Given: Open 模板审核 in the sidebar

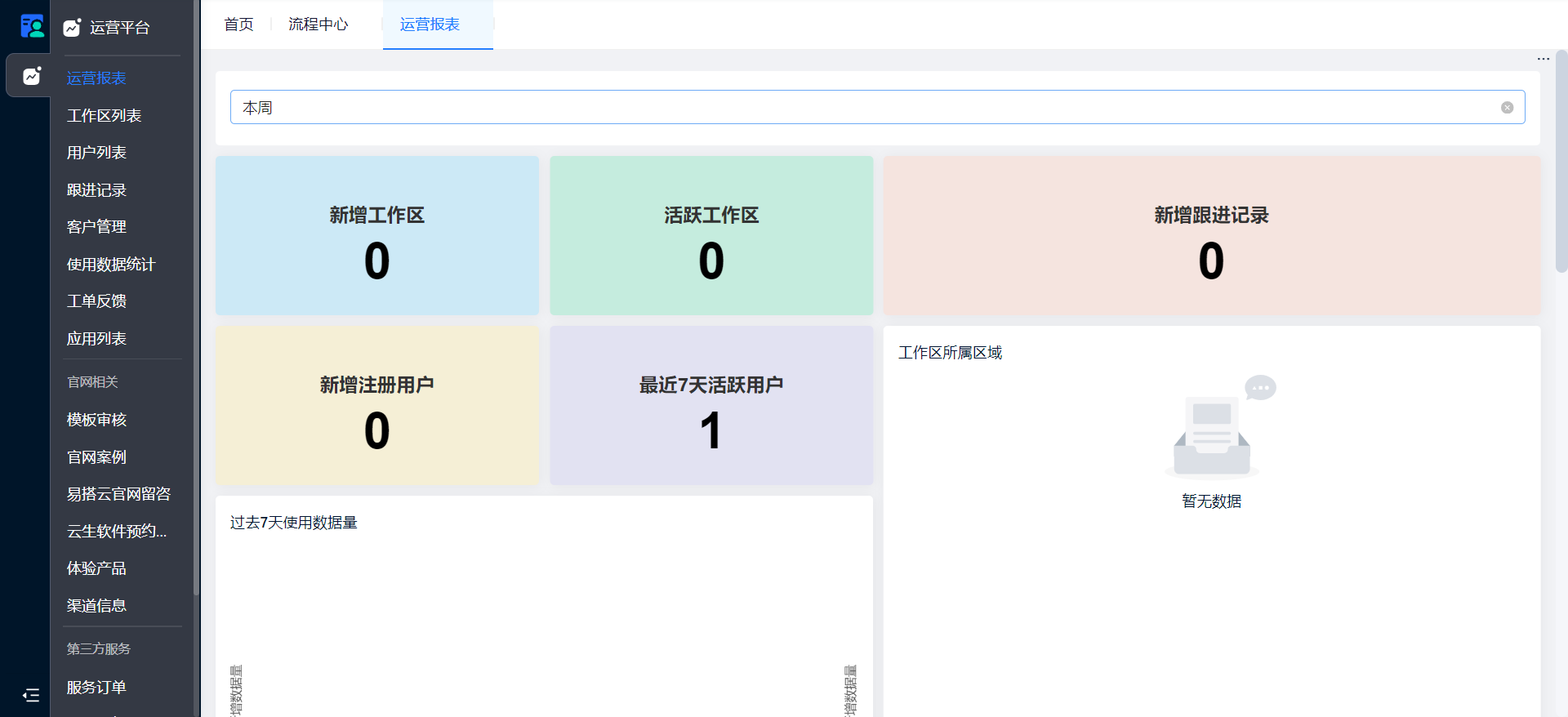Looking at the screenshot, I should pyautogui.click(x=96, y=420).
